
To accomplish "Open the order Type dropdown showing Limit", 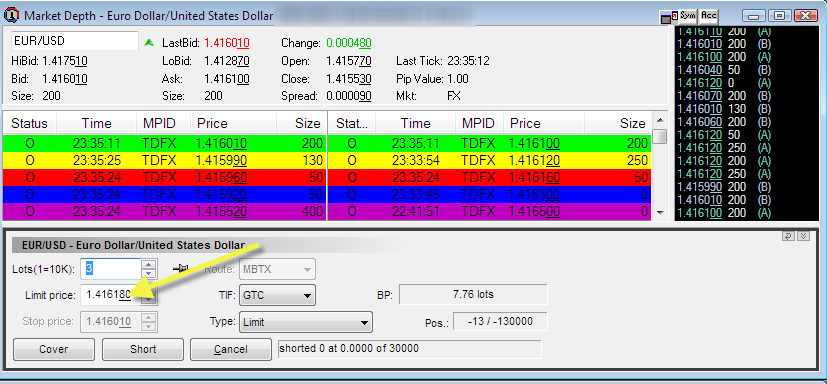I will coord(306,322).
